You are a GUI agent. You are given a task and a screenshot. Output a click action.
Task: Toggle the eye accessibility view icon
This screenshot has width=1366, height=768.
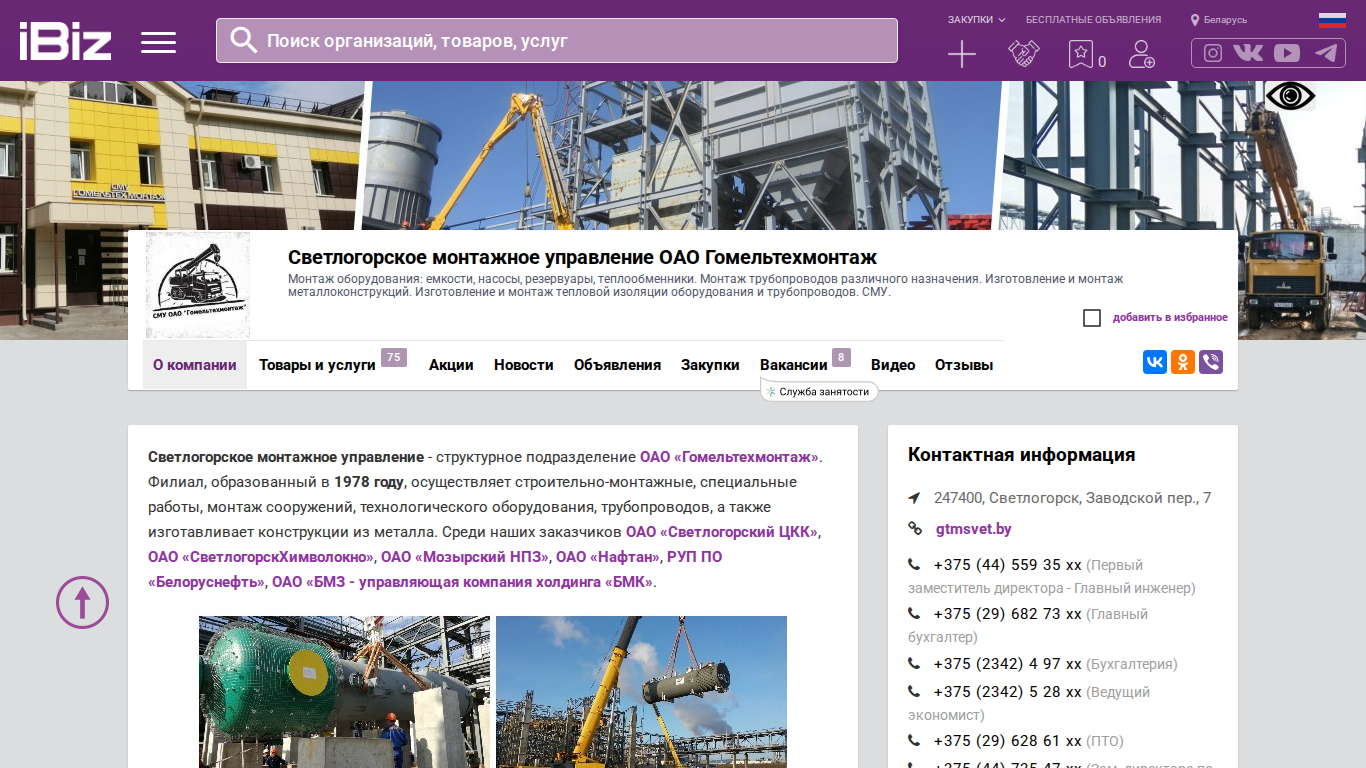[x=1291, y=96]
